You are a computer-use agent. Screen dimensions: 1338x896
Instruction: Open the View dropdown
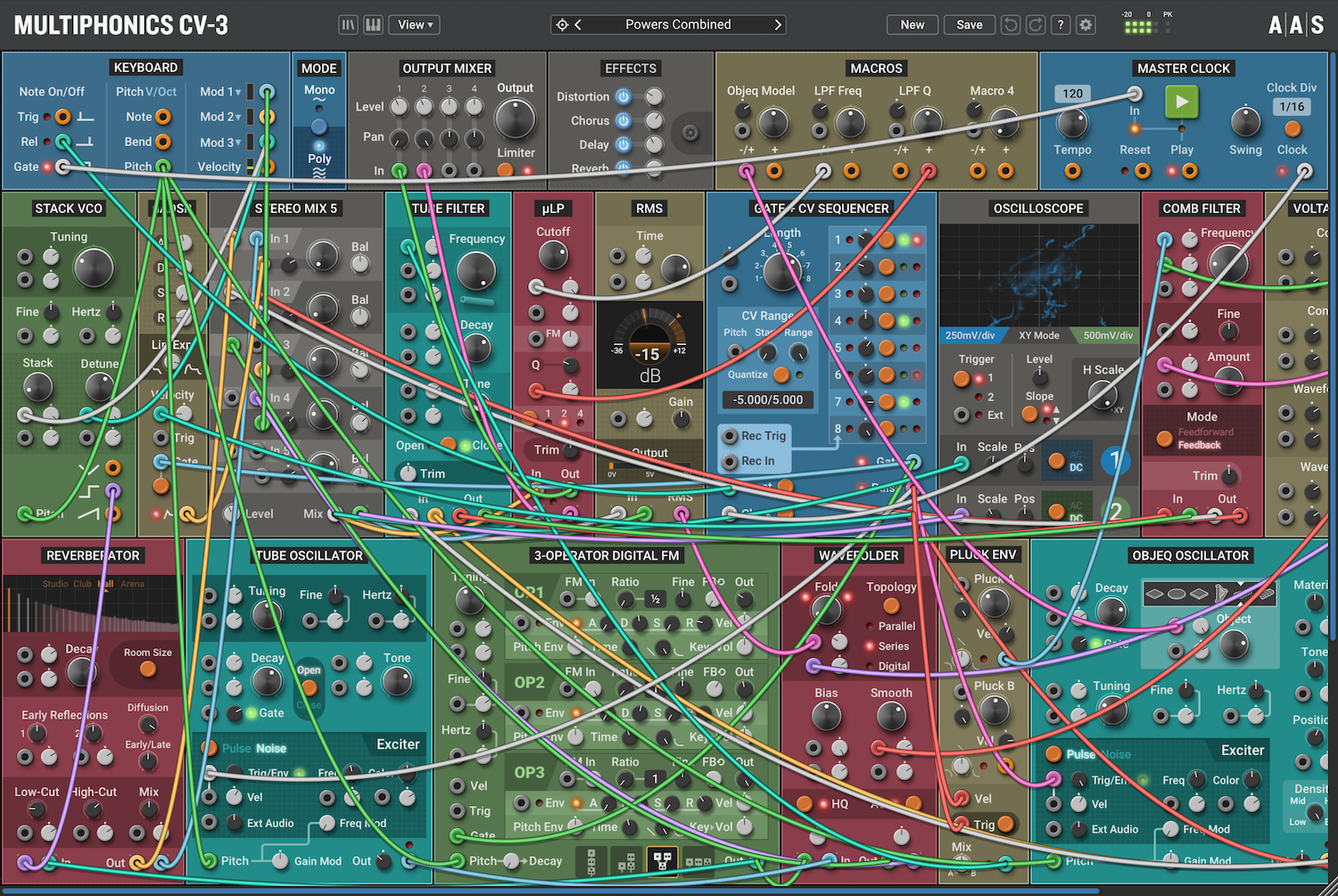(413, 25)
